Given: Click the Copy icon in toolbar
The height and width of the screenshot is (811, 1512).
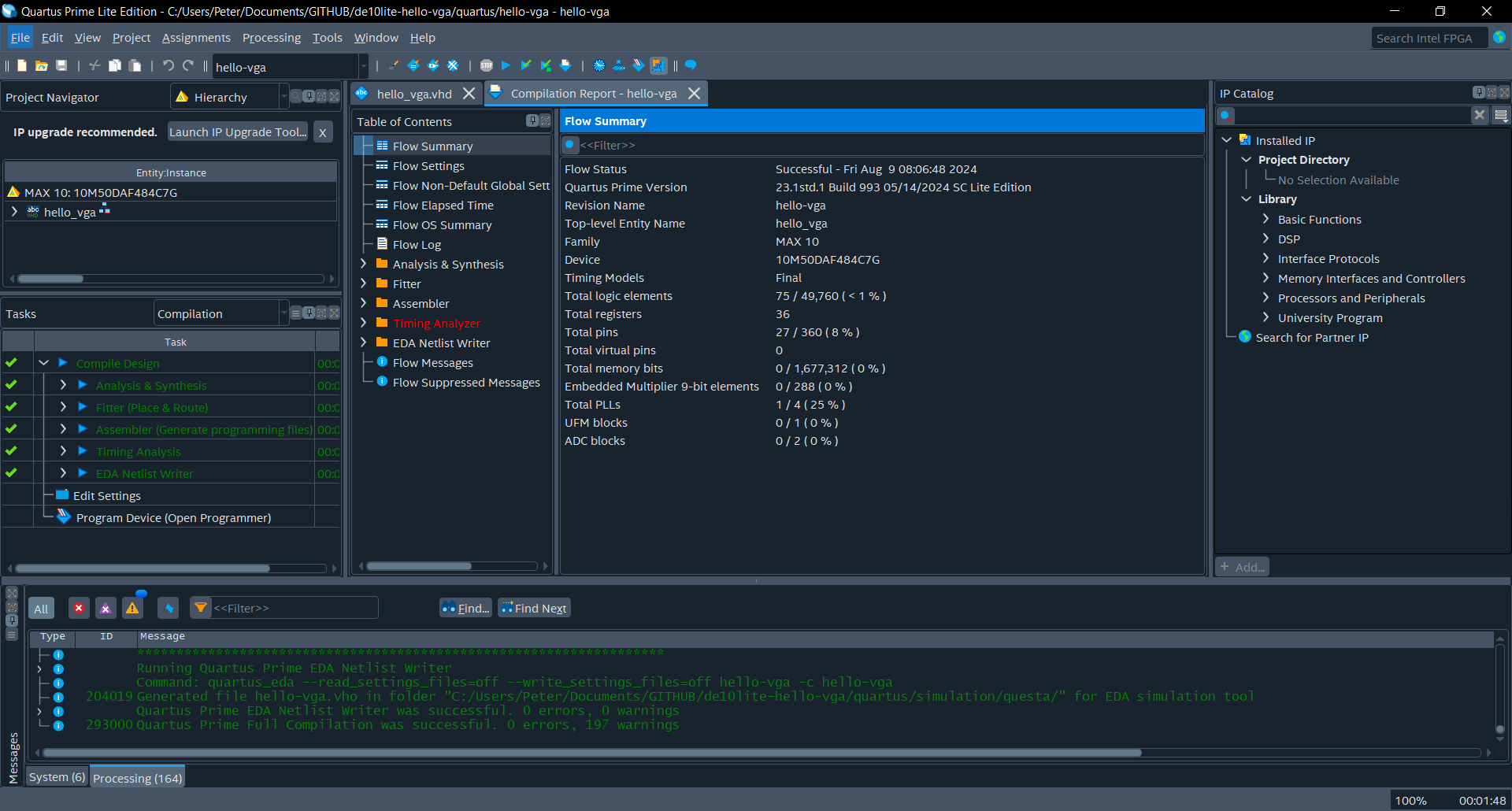Looking at the screenshot, I should pyautogui.click(x=115, y=66).
